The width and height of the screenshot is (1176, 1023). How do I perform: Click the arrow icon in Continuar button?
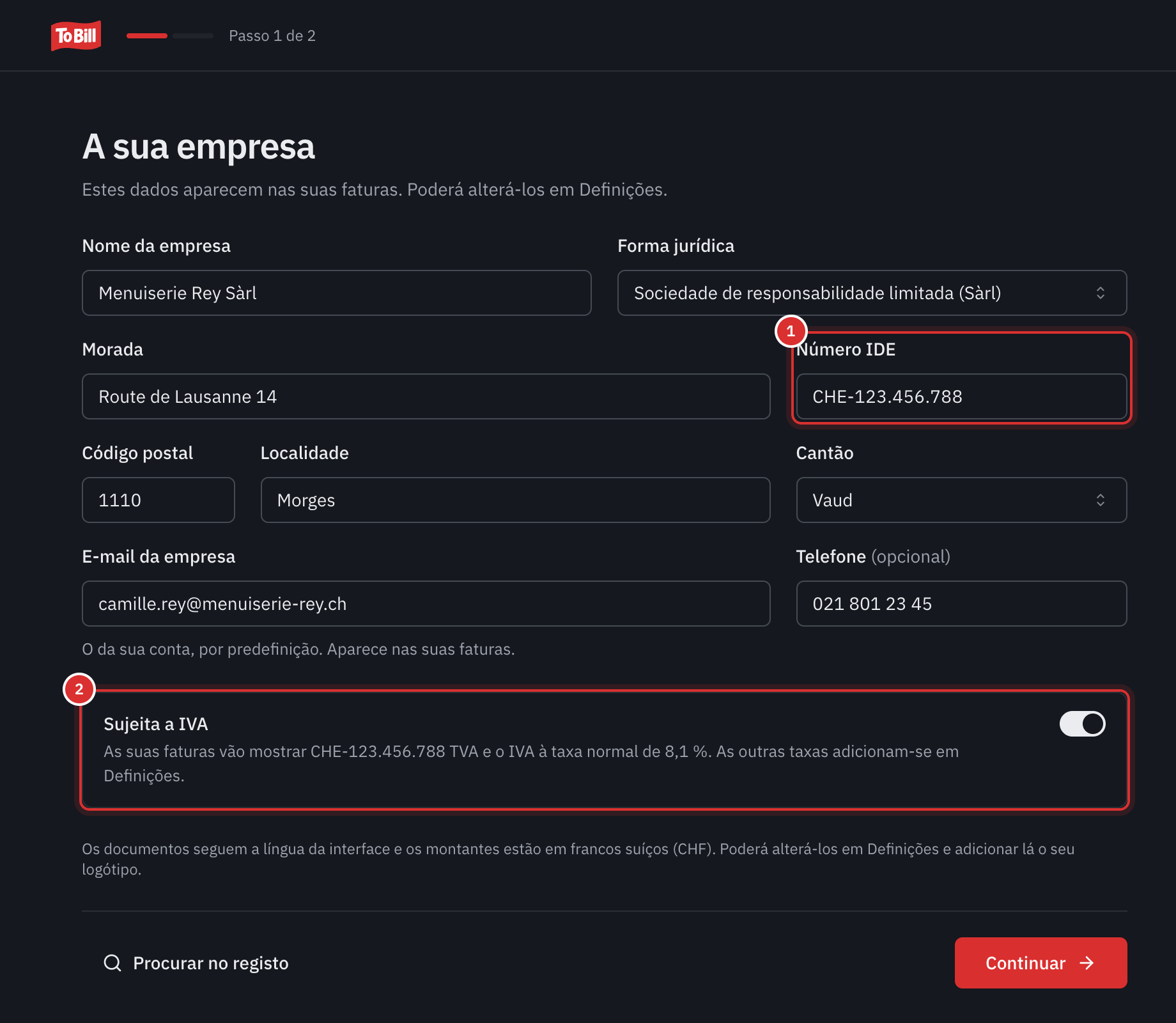(x=1087, y=963)
